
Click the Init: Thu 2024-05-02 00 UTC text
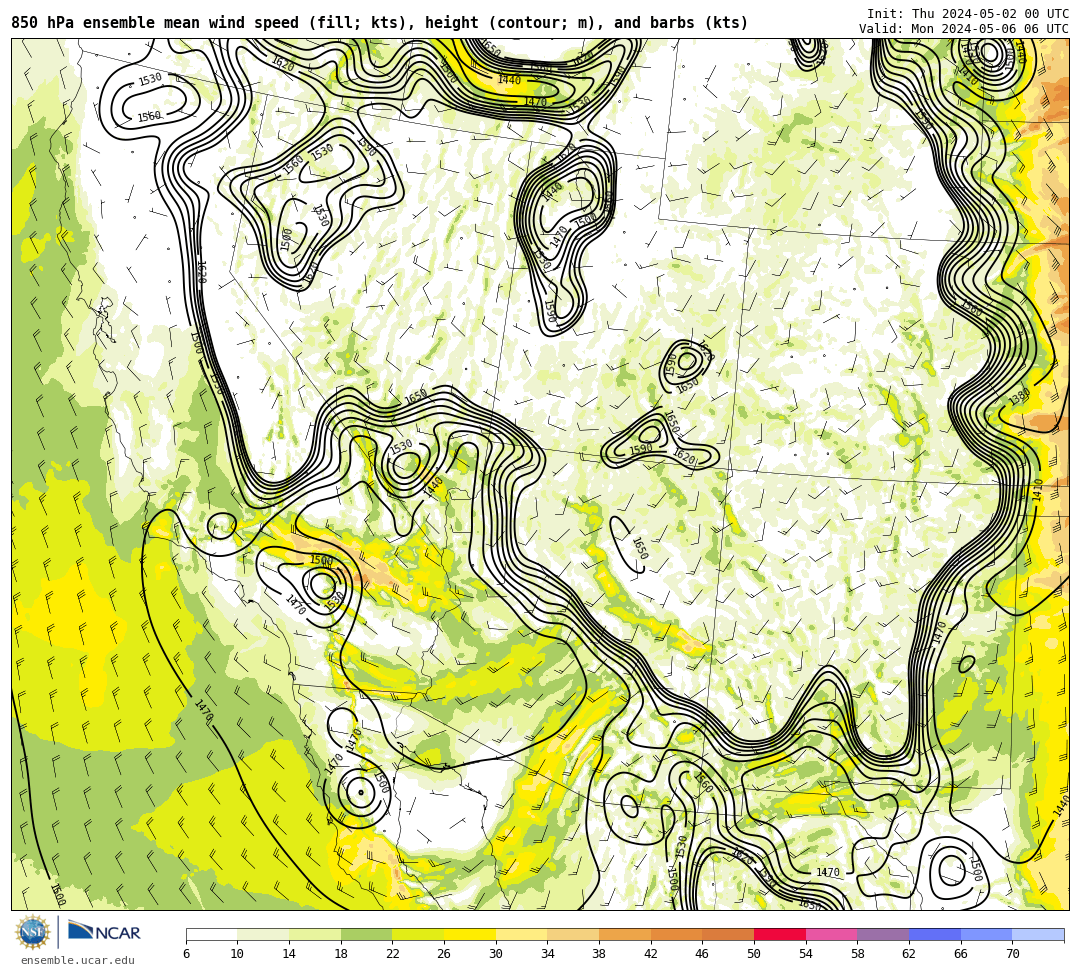coord(968,14)
